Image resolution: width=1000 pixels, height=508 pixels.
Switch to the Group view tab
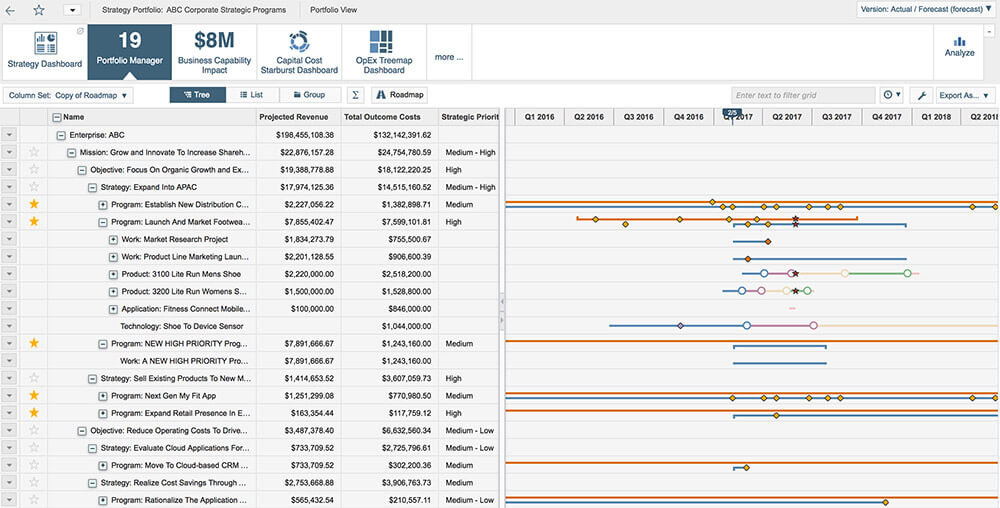pos(310,95)
